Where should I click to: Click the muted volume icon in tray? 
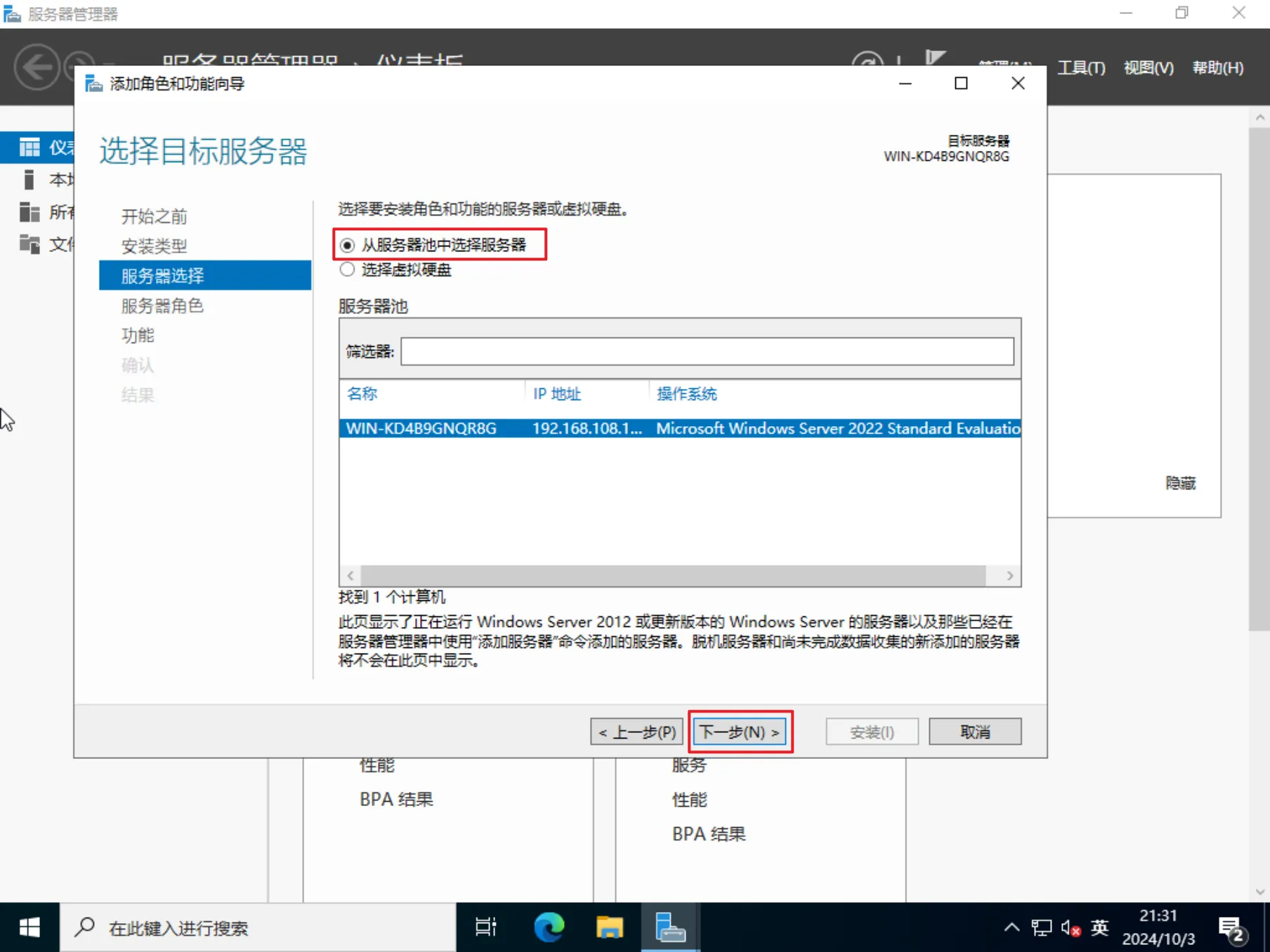[x=1071, y=927]
